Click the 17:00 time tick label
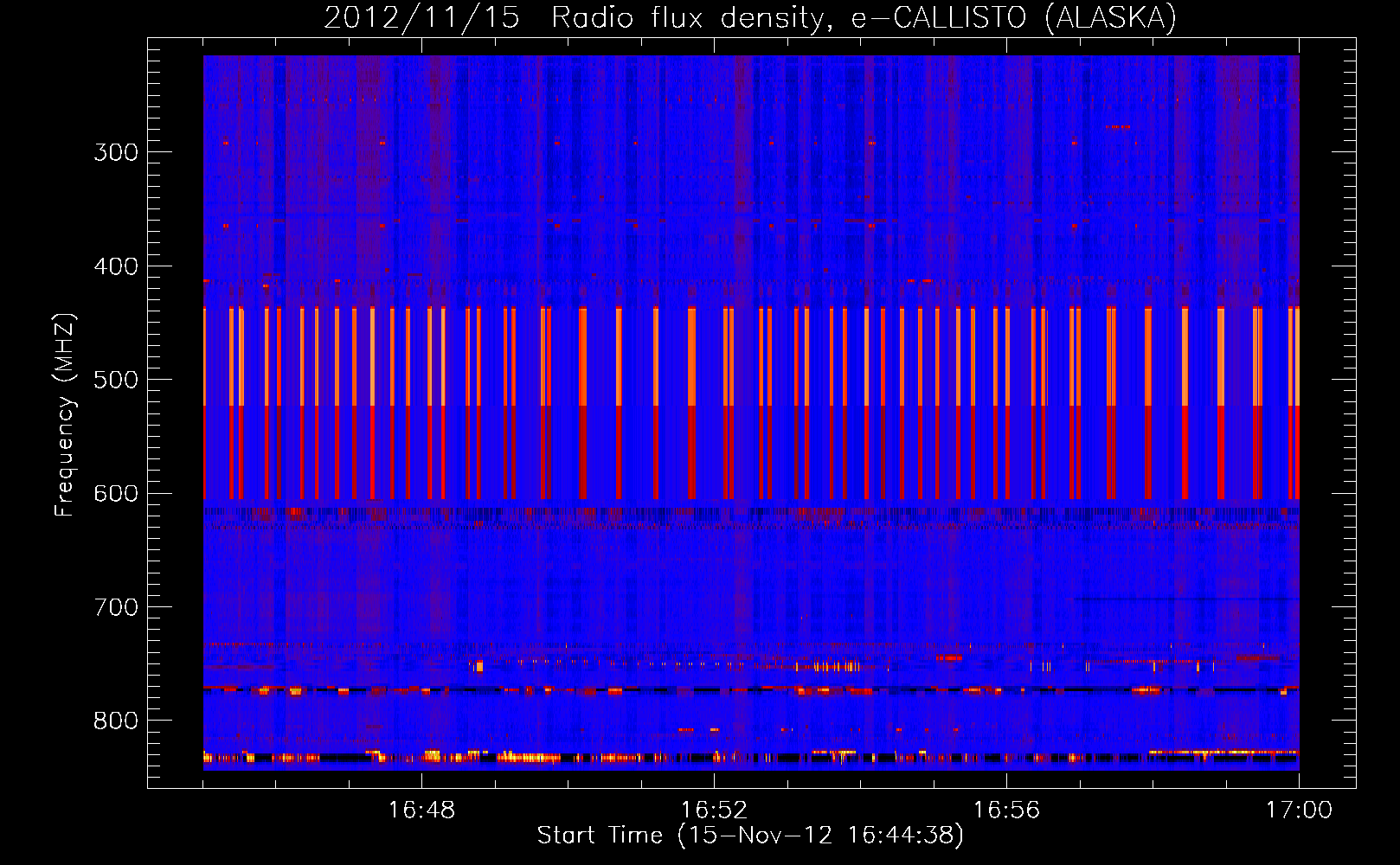1400x865 pixels. tap(1299, 811)
